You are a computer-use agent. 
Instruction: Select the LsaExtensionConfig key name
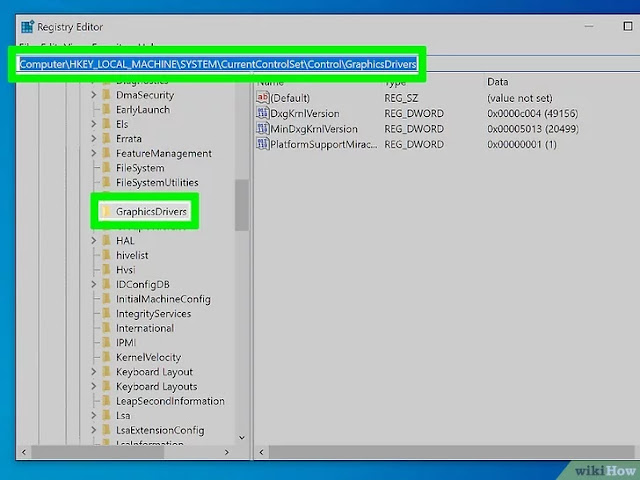point(160,430)
